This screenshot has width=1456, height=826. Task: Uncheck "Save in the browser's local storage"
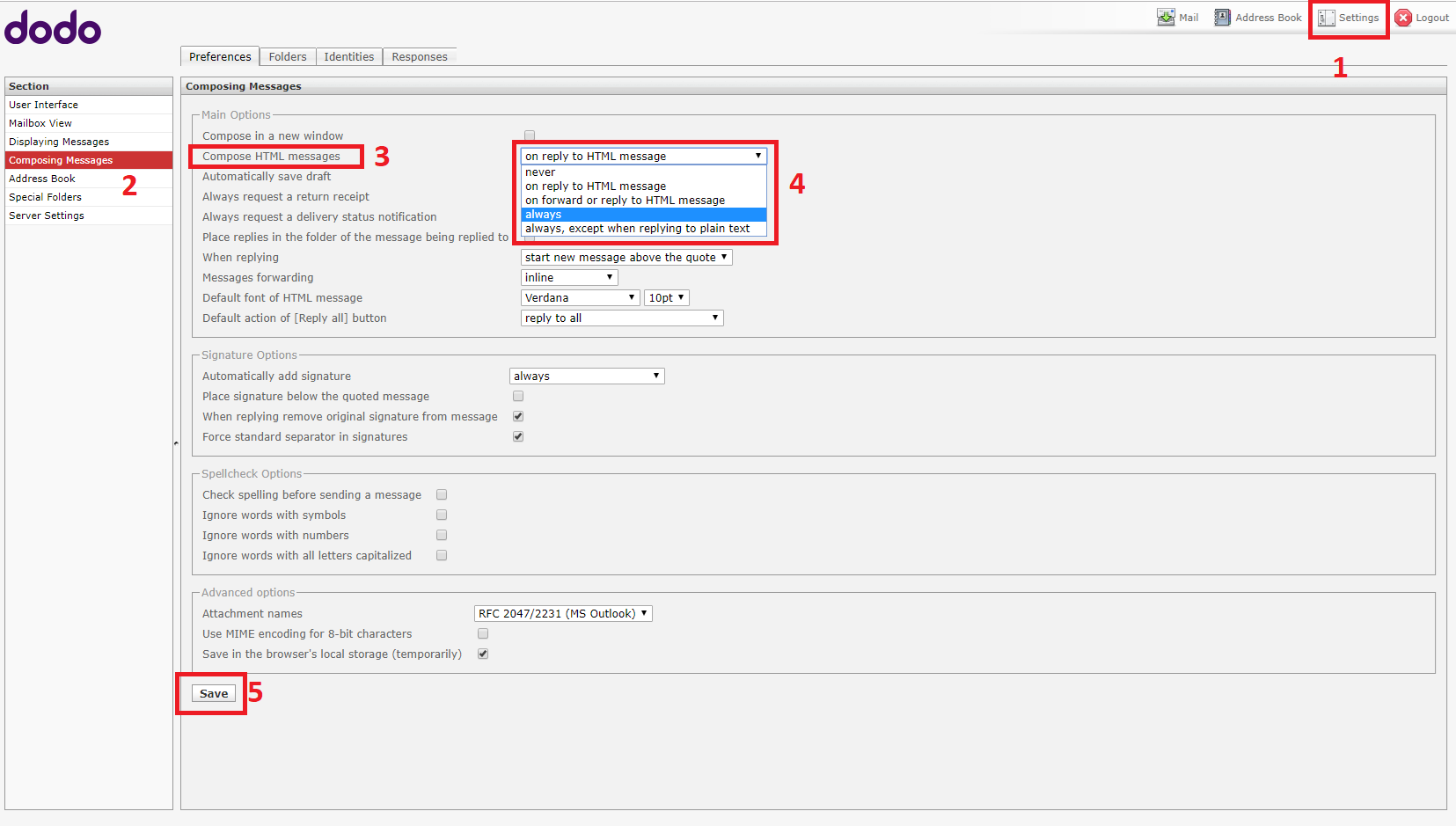coord(482,654)
